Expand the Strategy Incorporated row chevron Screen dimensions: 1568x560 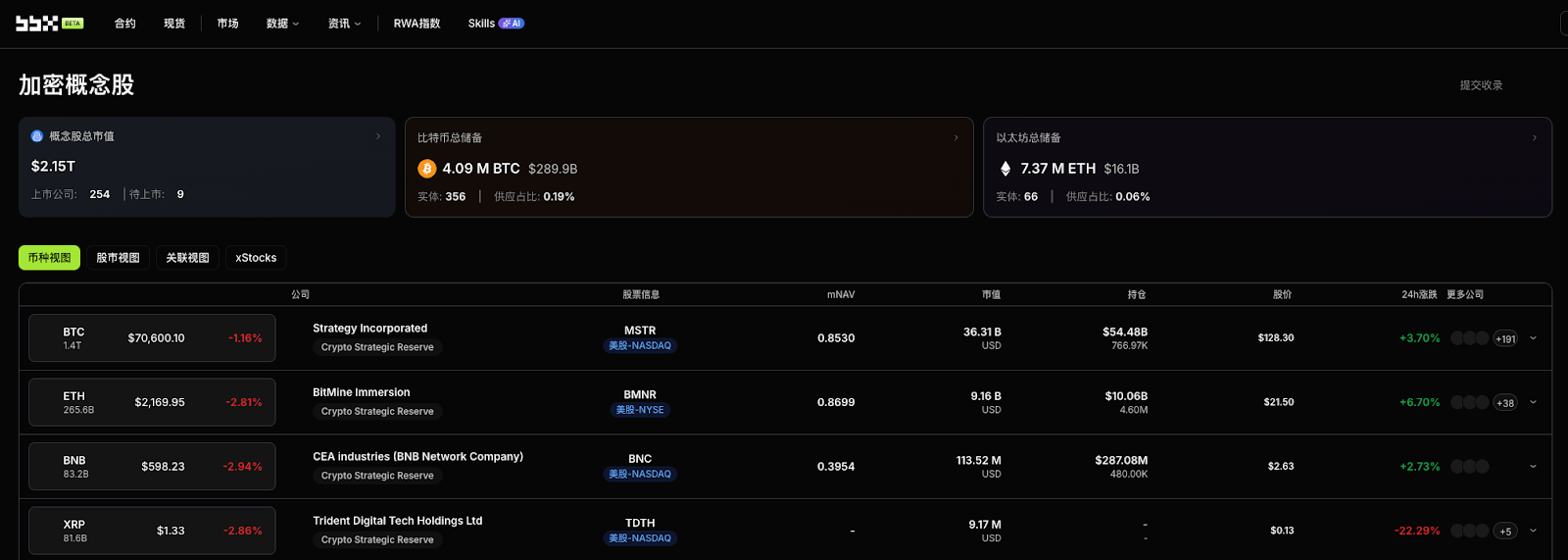(x=1534, y=338)
